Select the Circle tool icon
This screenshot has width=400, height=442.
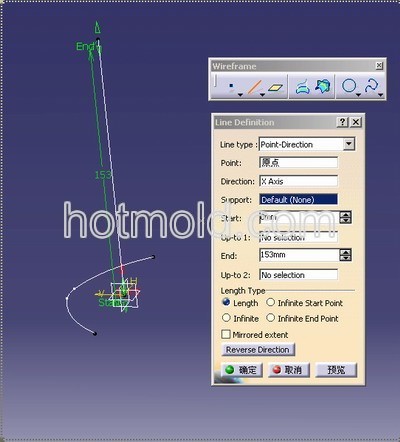click(x=349, y=86)
